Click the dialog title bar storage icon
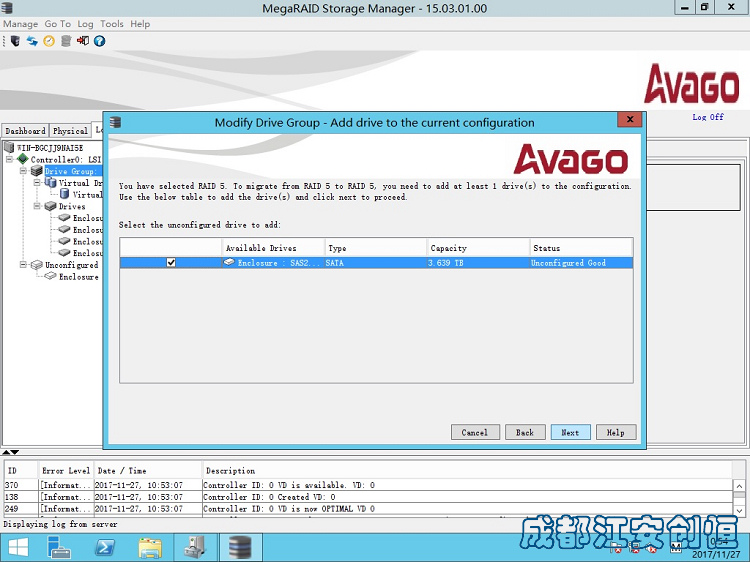750x562 pixels. pos(115,122)
